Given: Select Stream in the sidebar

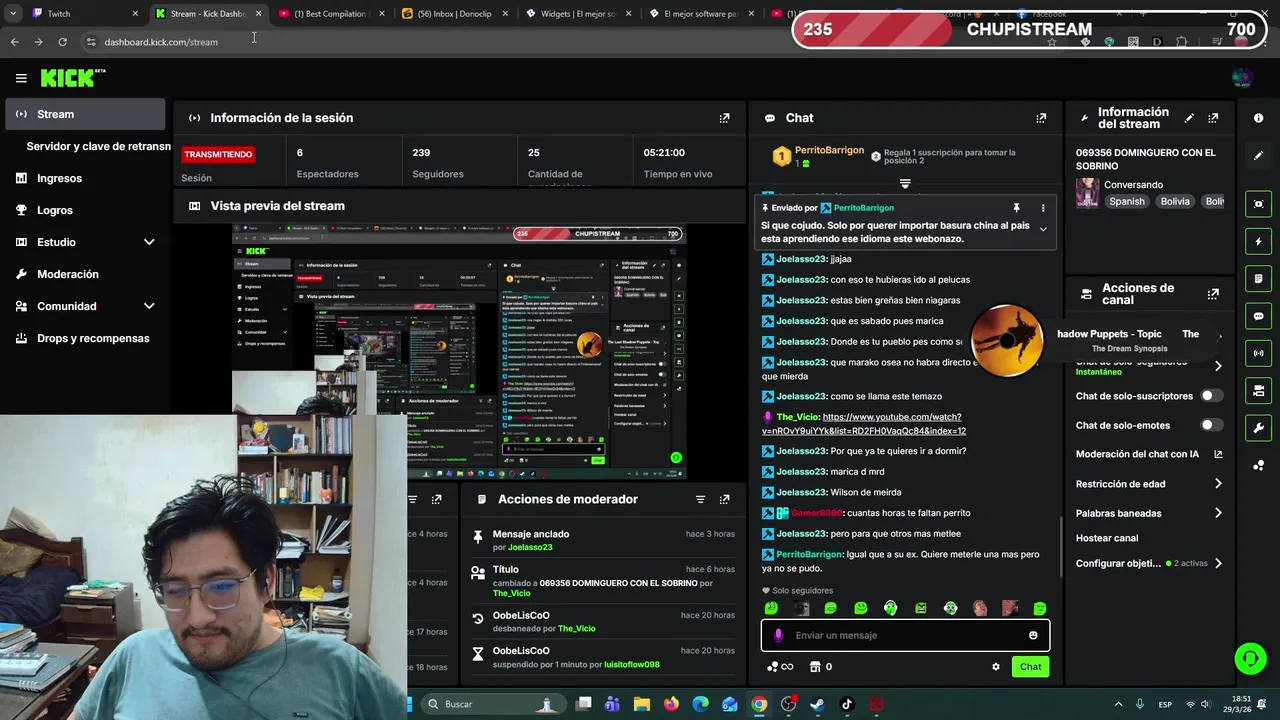Looking at the screenshot, I should pyautogui.click(x=85, y=114).
